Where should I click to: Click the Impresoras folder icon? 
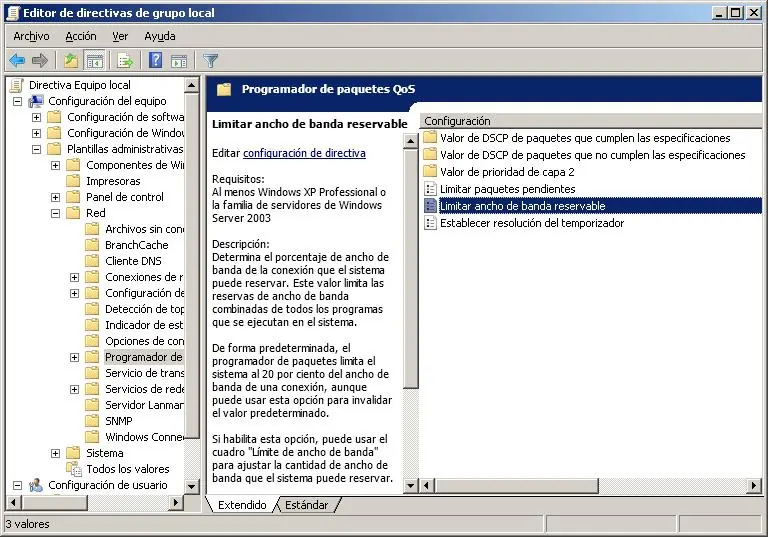coord(73,181)
